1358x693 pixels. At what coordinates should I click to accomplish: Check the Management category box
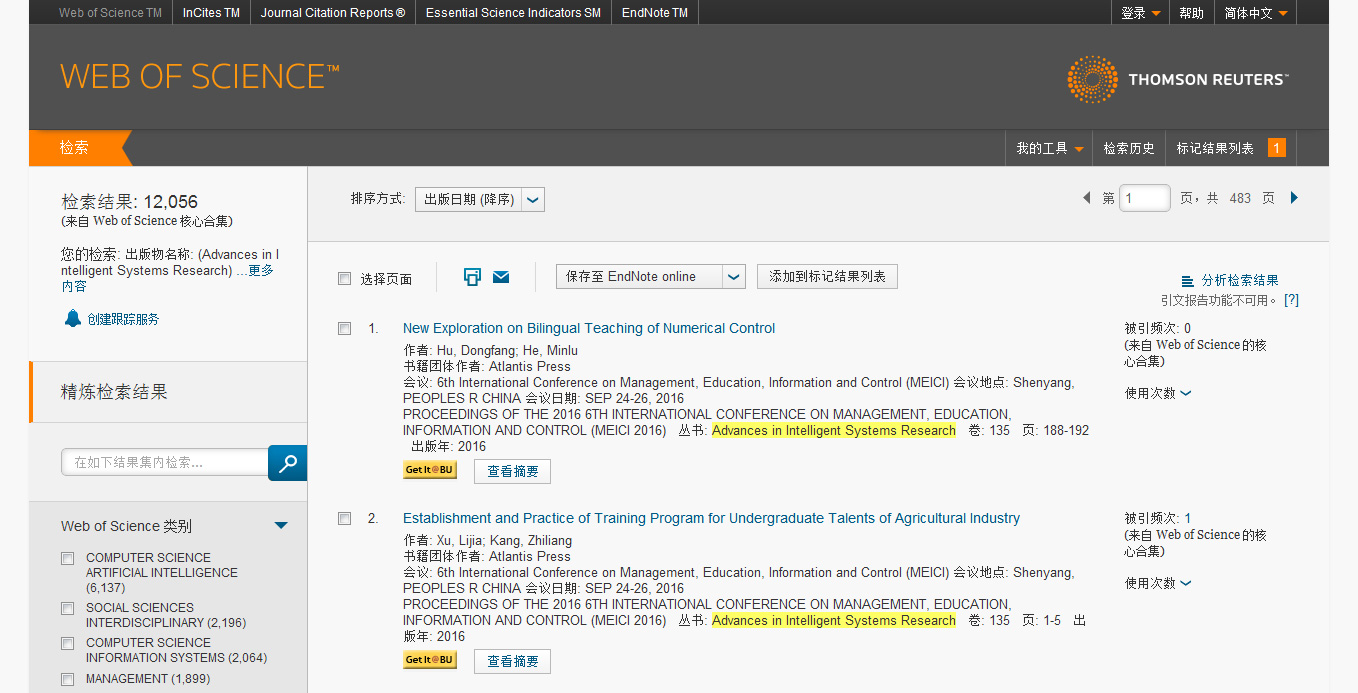[x=68, y=679]
